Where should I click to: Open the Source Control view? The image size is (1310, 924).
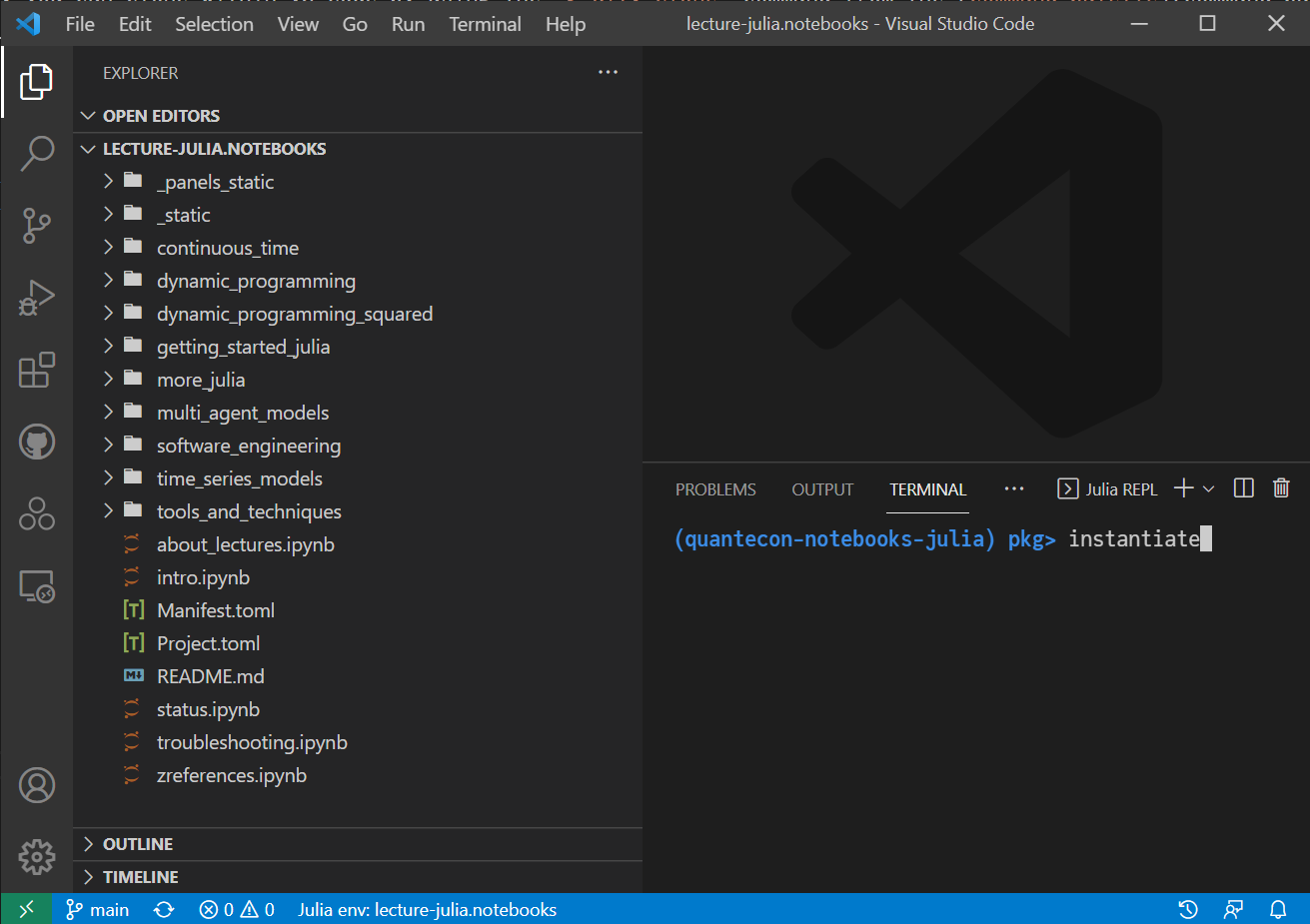pyautogui.click(x=37, y=225)
